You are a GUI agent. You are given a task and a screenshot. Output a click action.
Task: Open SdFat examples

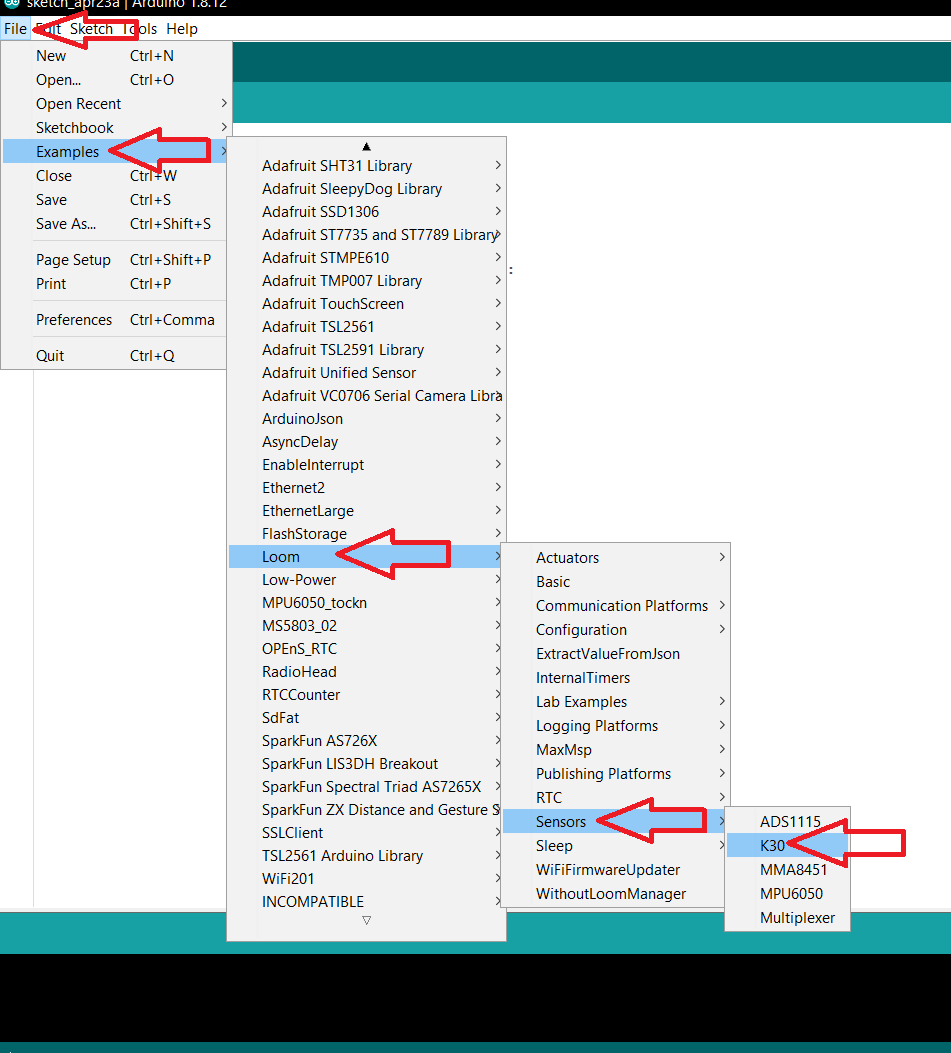point(366,718)
